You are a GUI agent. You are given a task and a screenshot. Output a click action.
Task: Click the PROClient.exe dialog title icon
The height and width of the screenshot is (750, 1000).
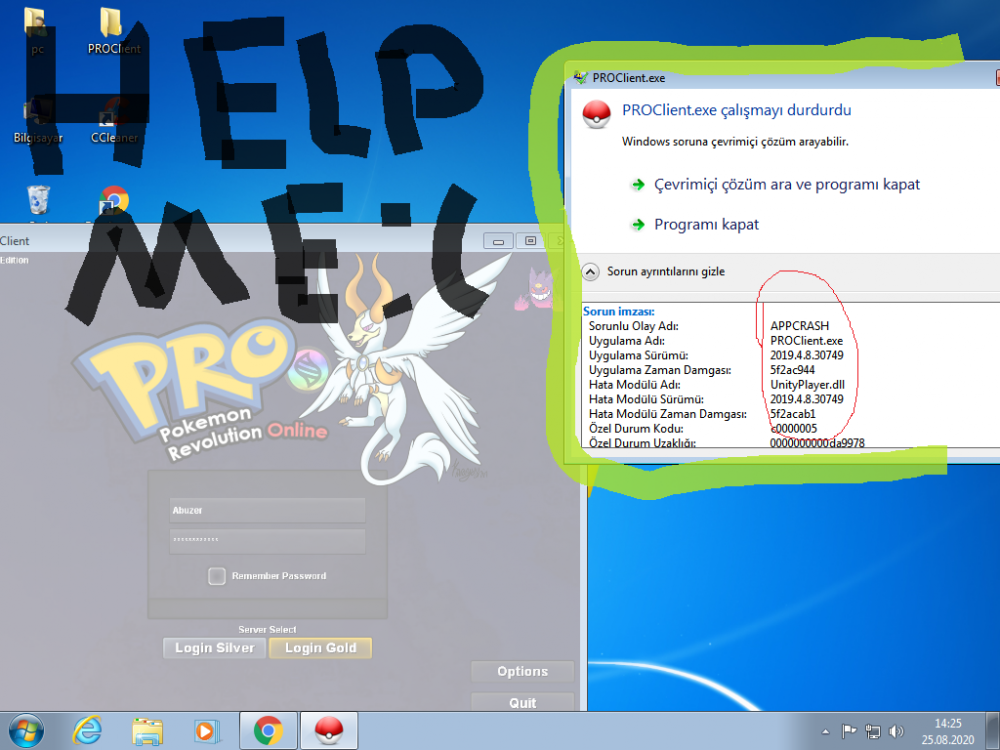[580, 78]
